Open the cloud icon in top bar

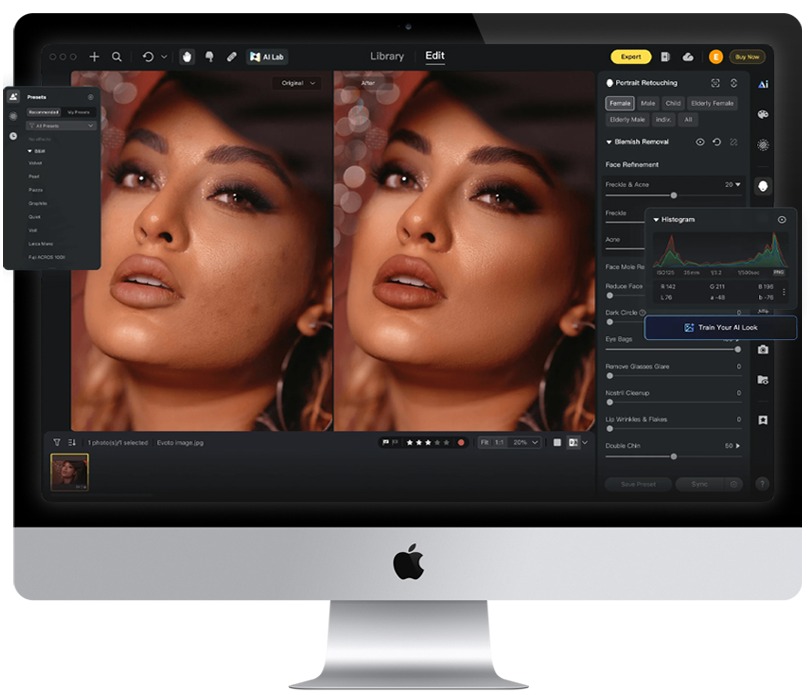click(688, 57)
